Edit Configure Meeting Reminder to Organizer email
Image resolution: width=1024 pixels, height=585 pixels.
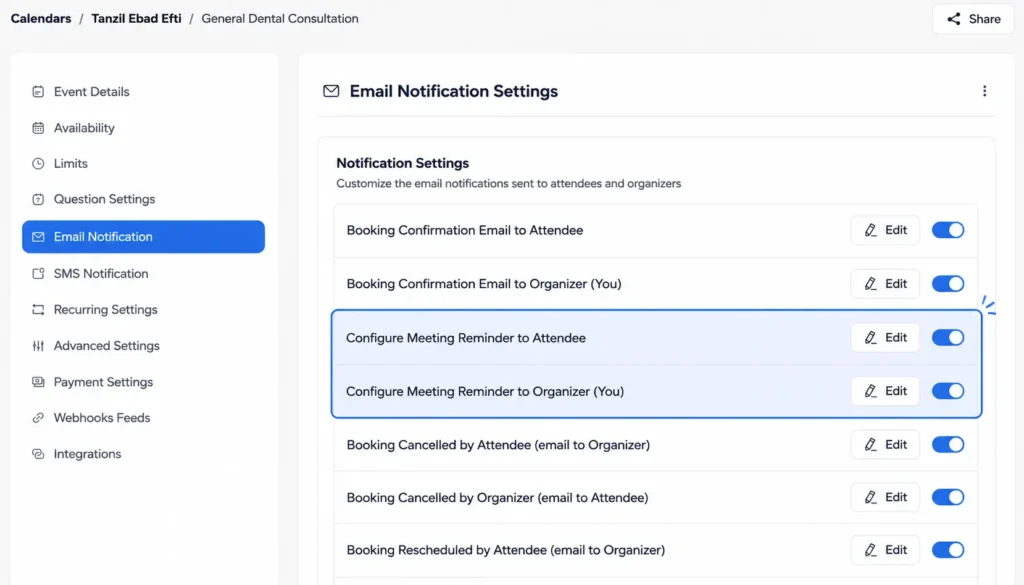(885, 391)
